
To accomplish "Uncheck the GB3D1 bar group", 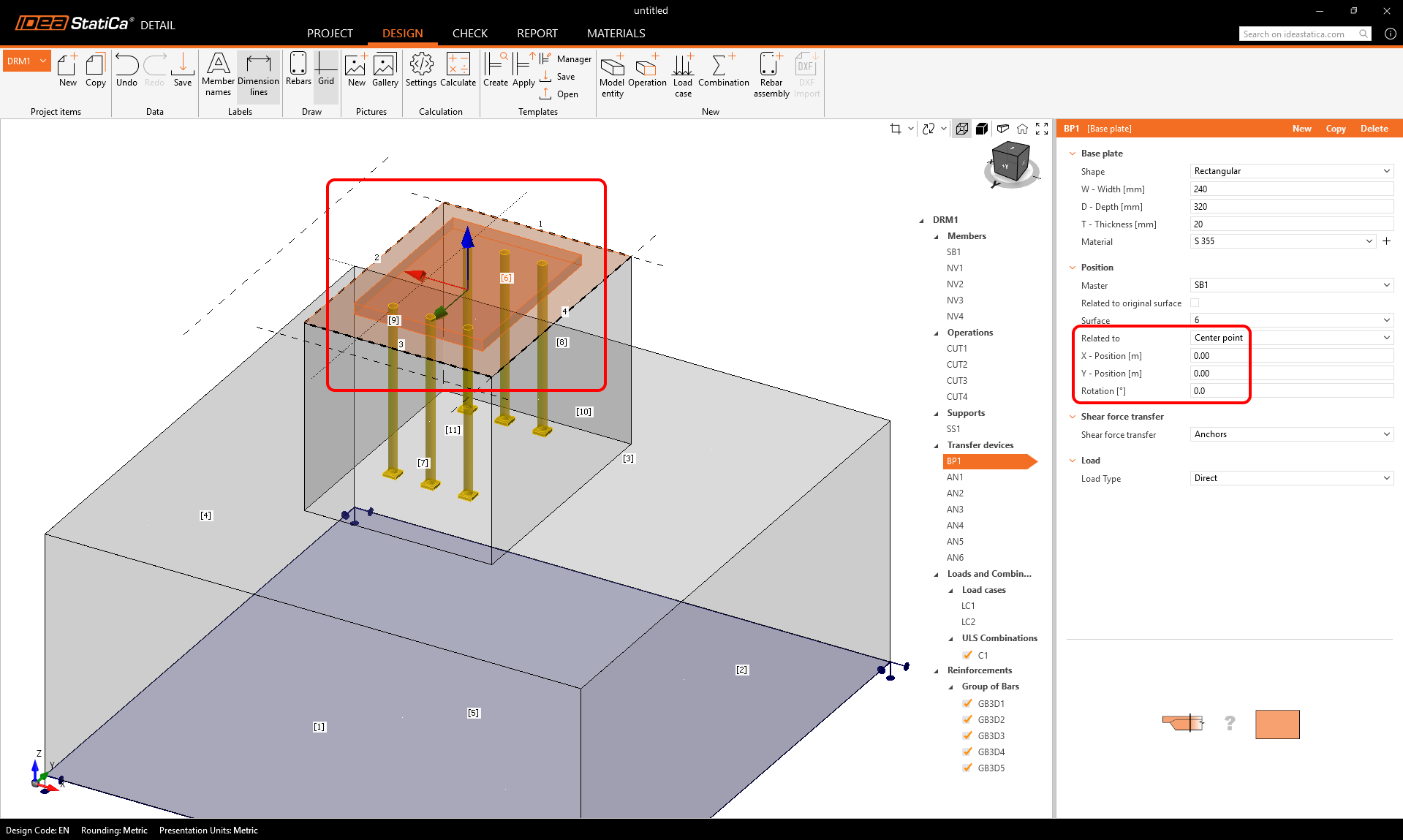I will pos(968,703).
